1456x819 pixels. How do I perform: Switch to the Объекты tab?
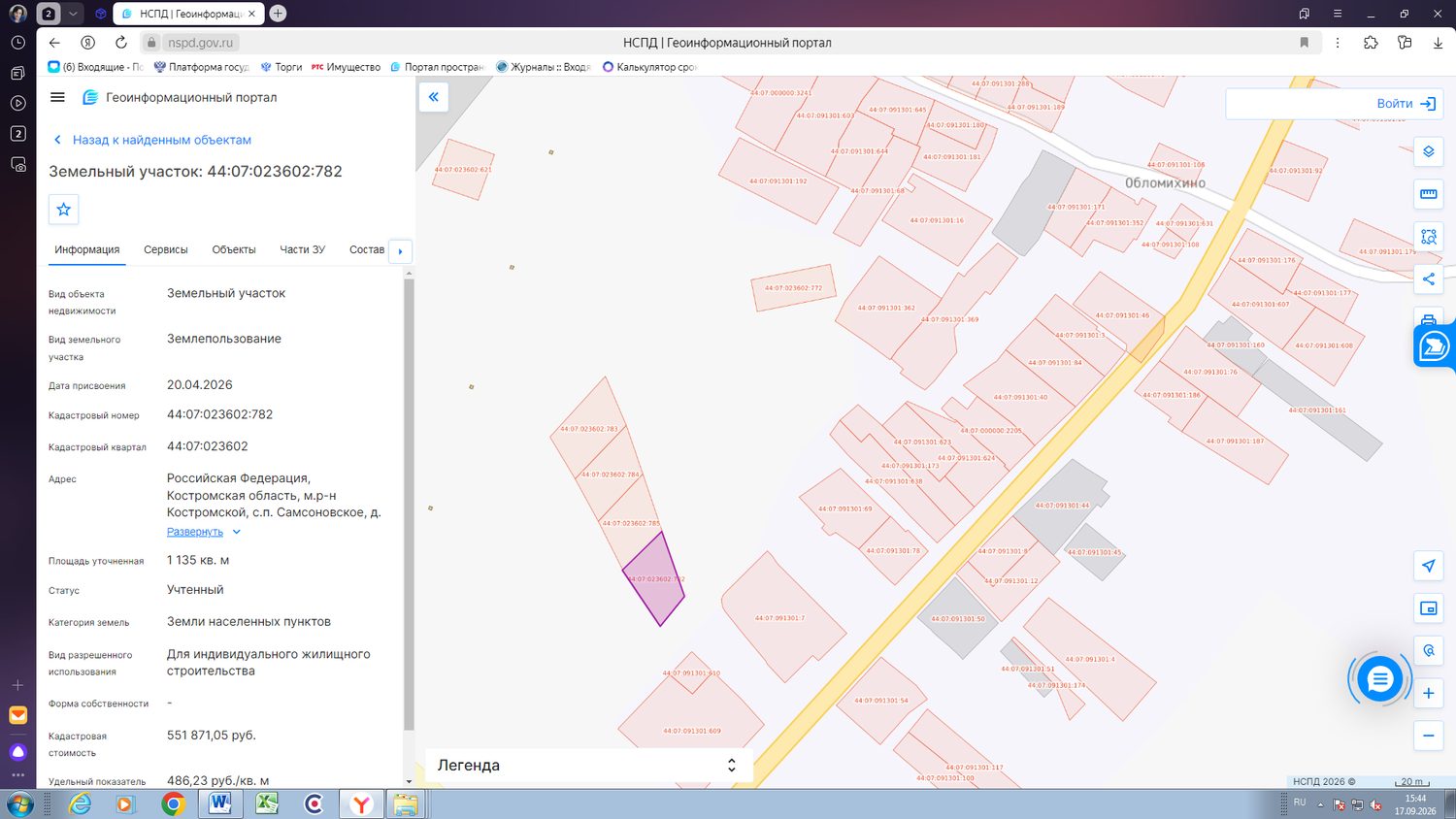point(234,249)
